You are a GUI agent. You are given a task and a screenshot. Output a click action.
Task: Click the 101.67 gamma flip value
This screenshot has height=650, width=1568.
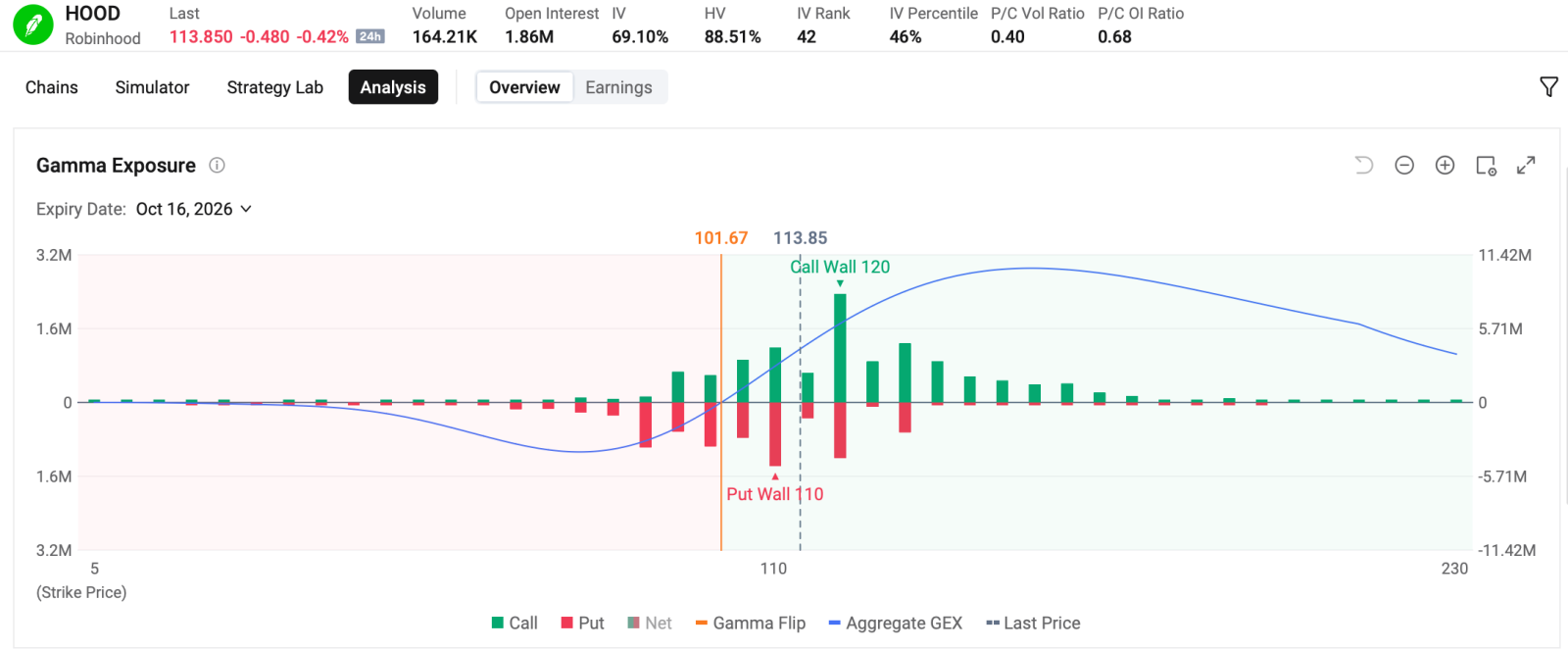point(721,238)
